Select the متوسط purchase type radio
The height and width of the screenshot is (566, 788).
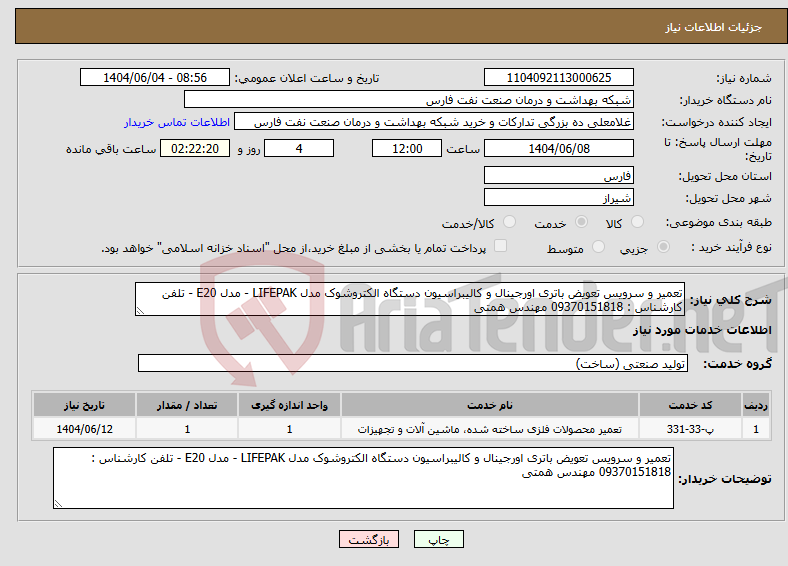coord(598,246)
